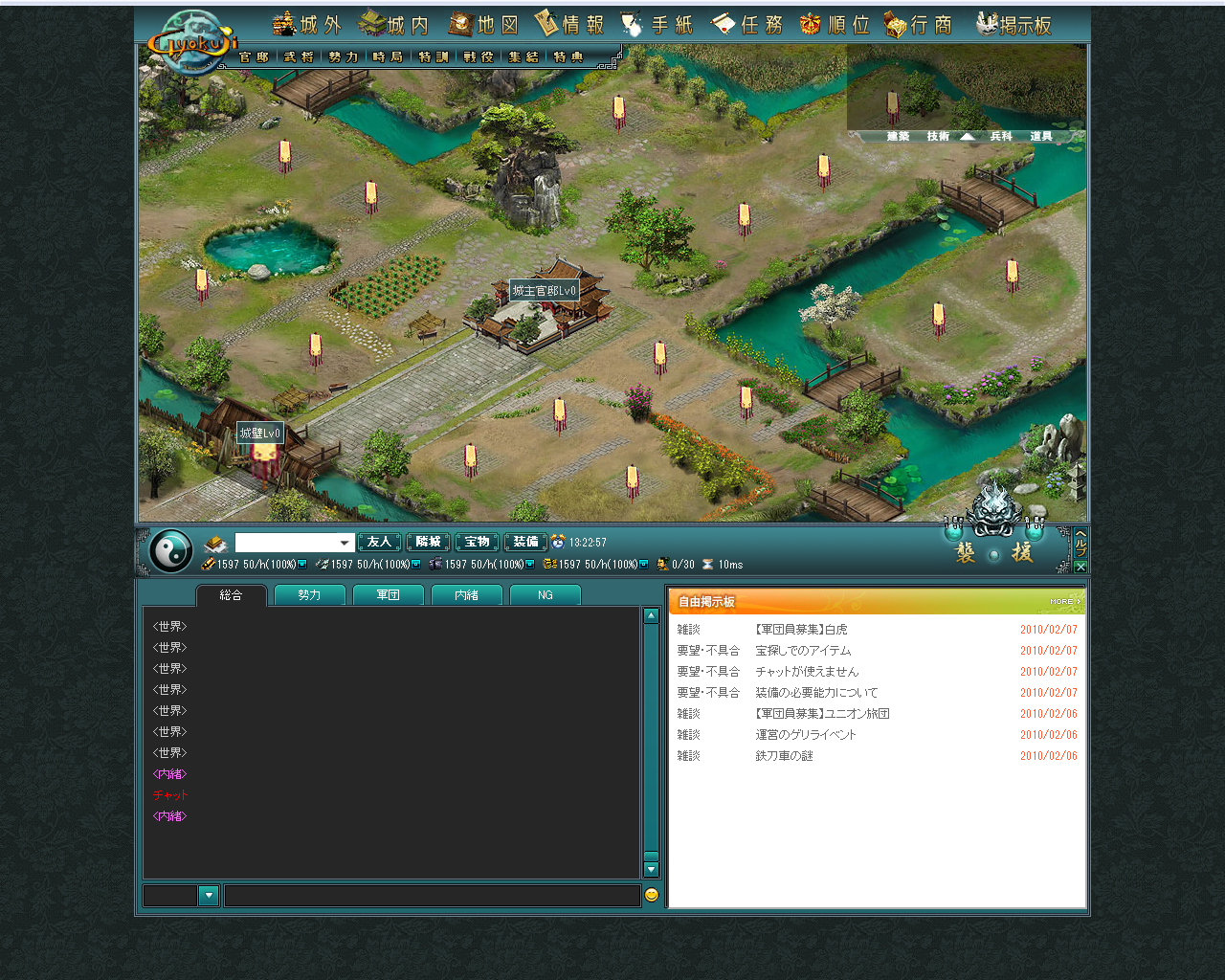Open the 特訓 submenu
Screen dimensions: 1225x980
coord(434,57)
